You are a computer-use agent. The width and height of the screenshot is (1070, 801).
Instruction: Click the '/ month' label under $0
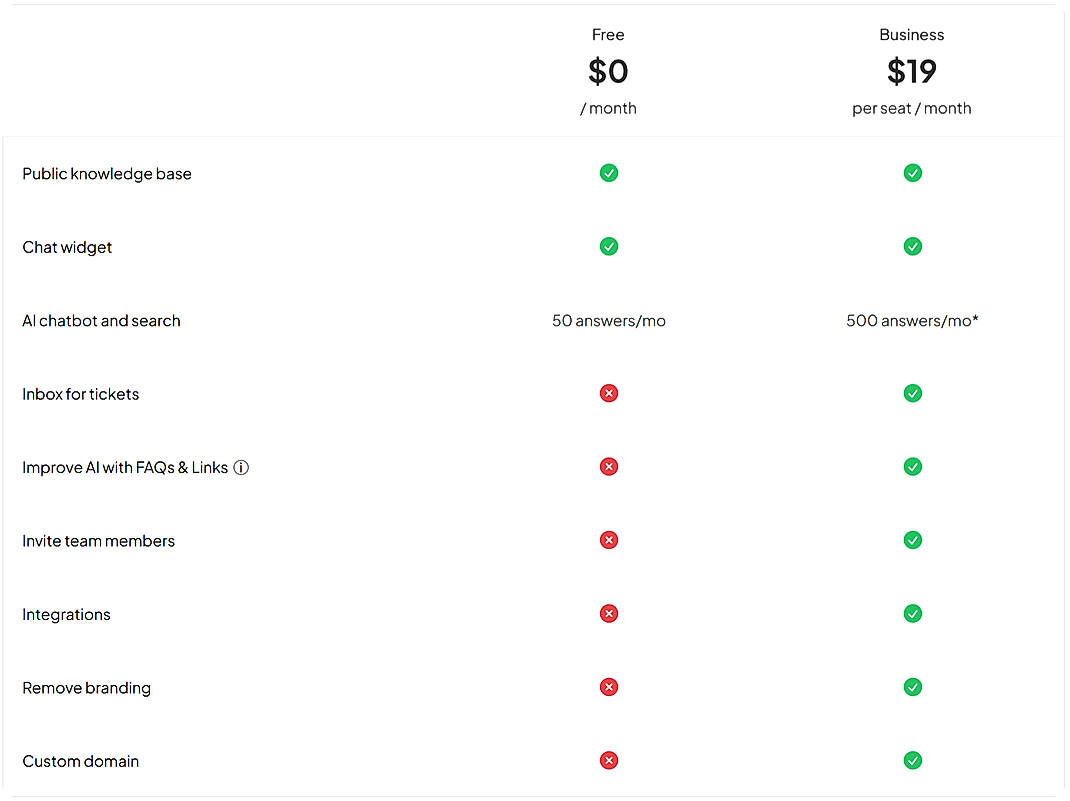pyautogui.click(x=608, y=108)
